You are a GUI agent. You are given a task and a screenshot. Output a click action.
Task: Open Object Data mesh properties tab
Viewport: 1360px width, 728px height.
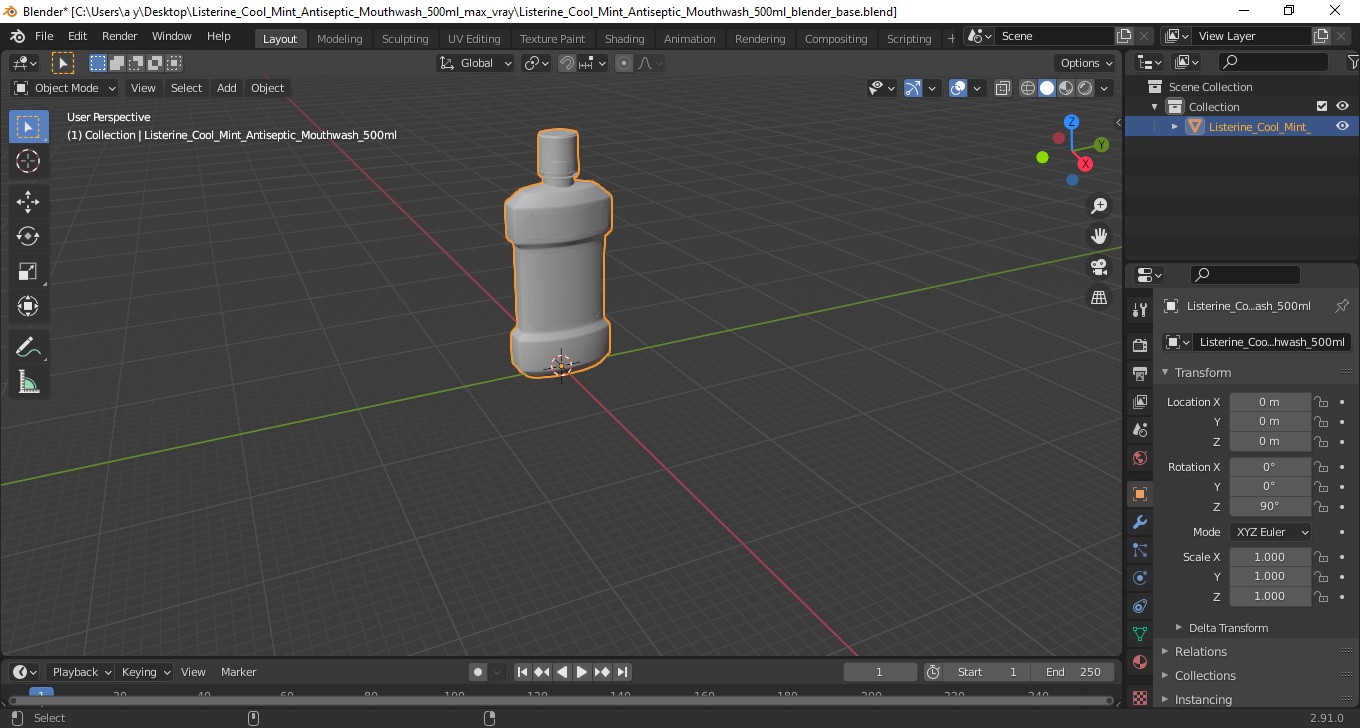click(x=1139, y=634)
